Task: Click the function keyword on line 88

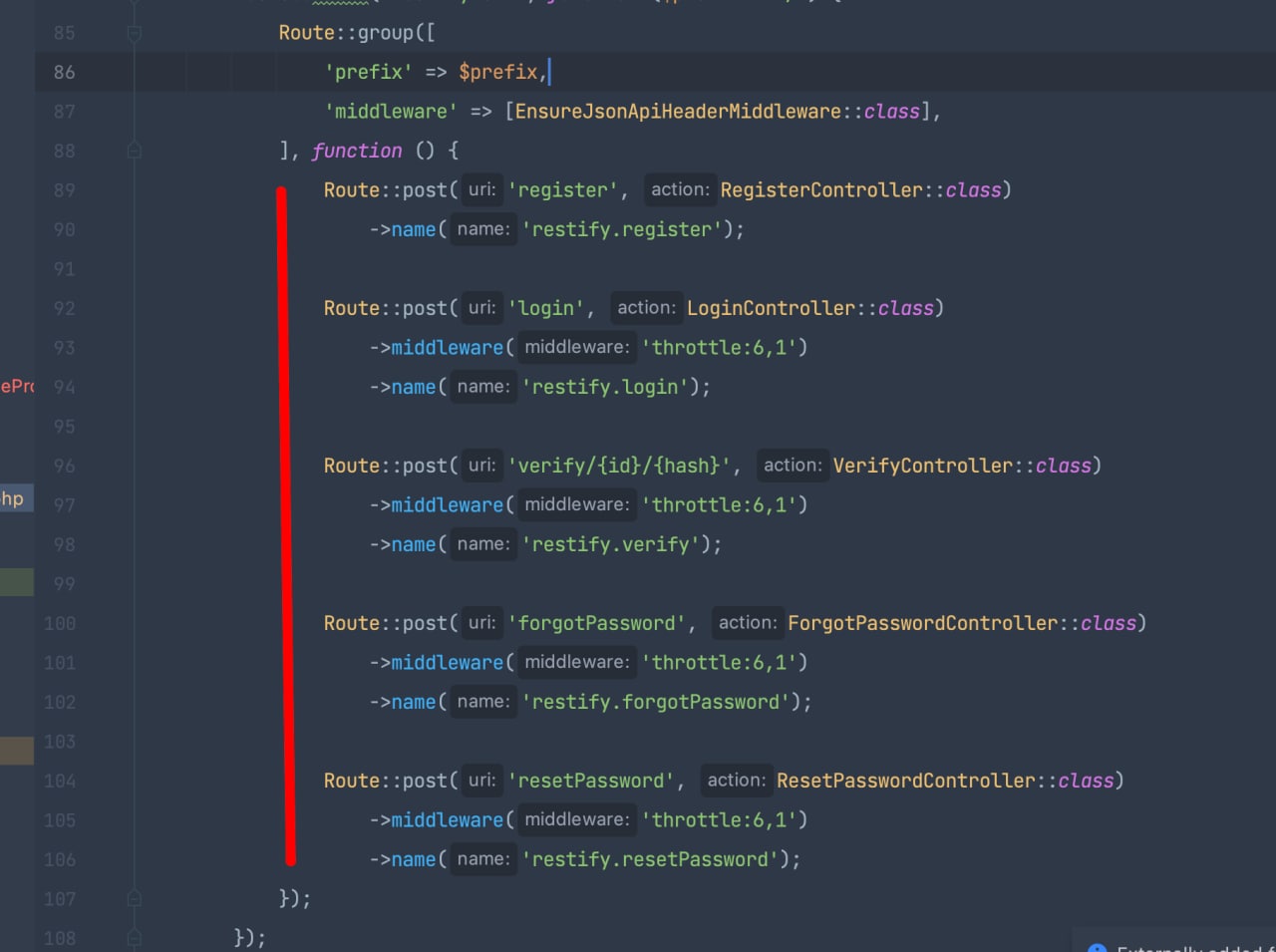Action: pyautogui.click(x=357, y=151)
